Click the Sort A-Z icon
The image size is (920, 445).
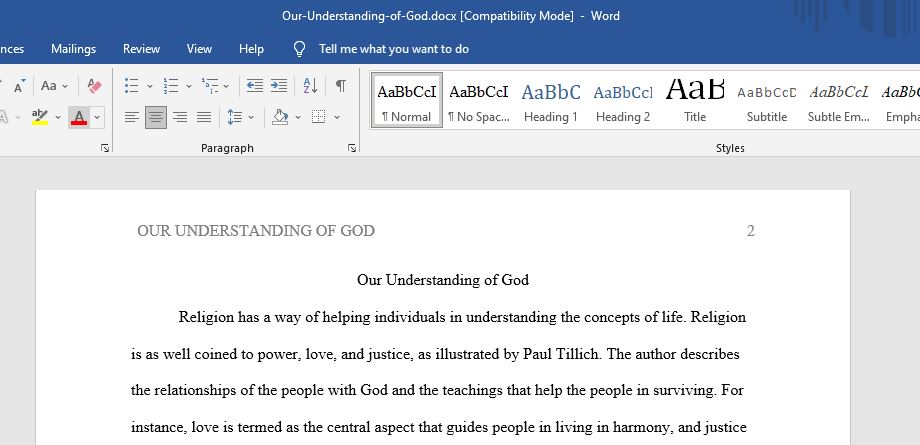[310, 86]
